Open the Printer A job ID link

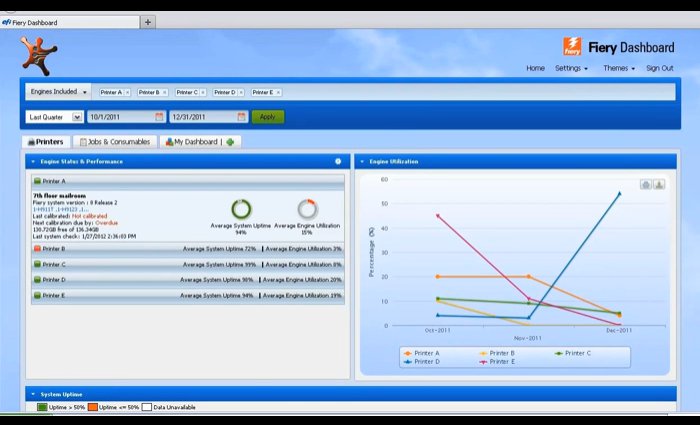tap(61, 209)
